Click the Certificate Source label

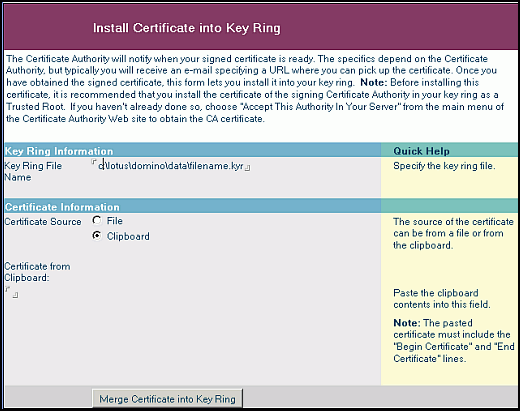tap(43, 222)
